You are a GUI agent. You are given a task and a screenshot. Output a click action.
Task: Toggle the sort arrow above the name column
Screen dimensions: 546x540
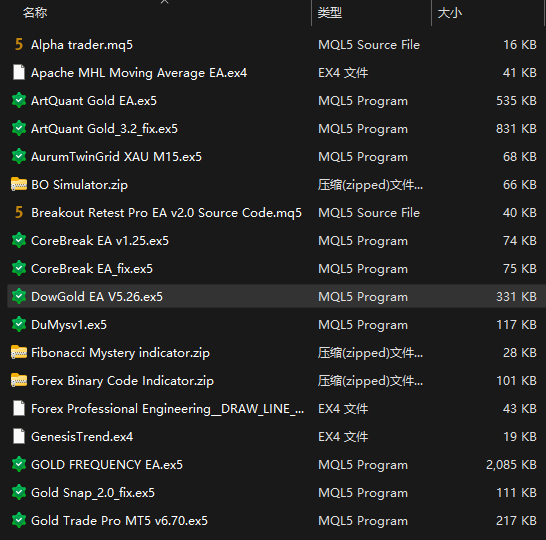[164, 2]
